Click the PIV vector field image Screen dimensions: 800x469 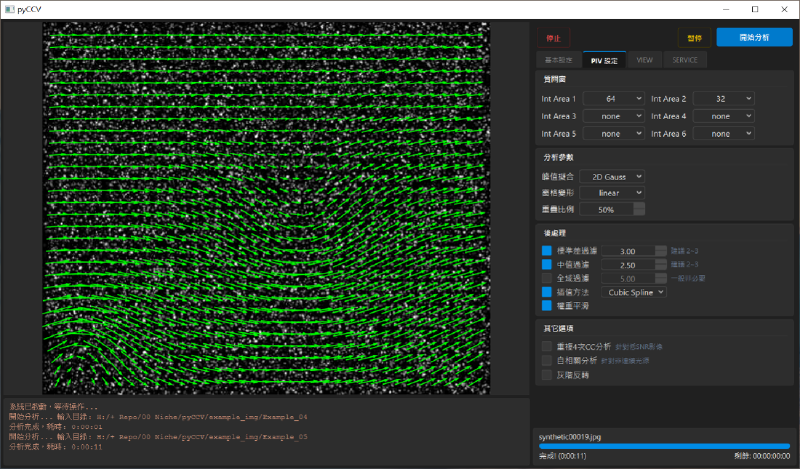point(266,208)
